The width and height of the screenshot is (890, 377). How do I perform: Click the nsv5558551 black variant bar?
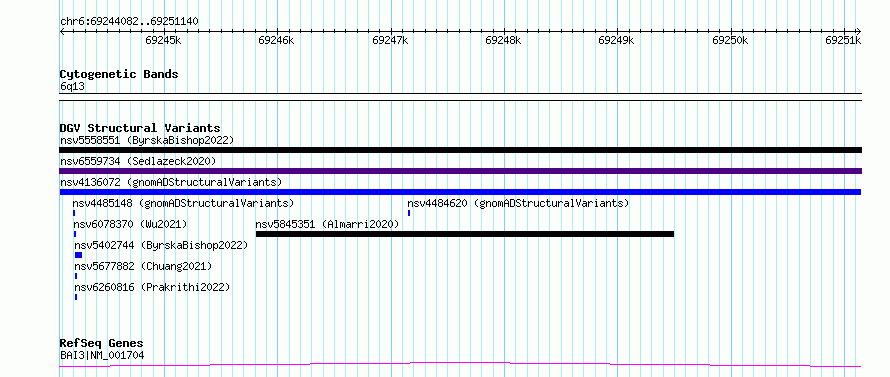click(x=460, y=150)
